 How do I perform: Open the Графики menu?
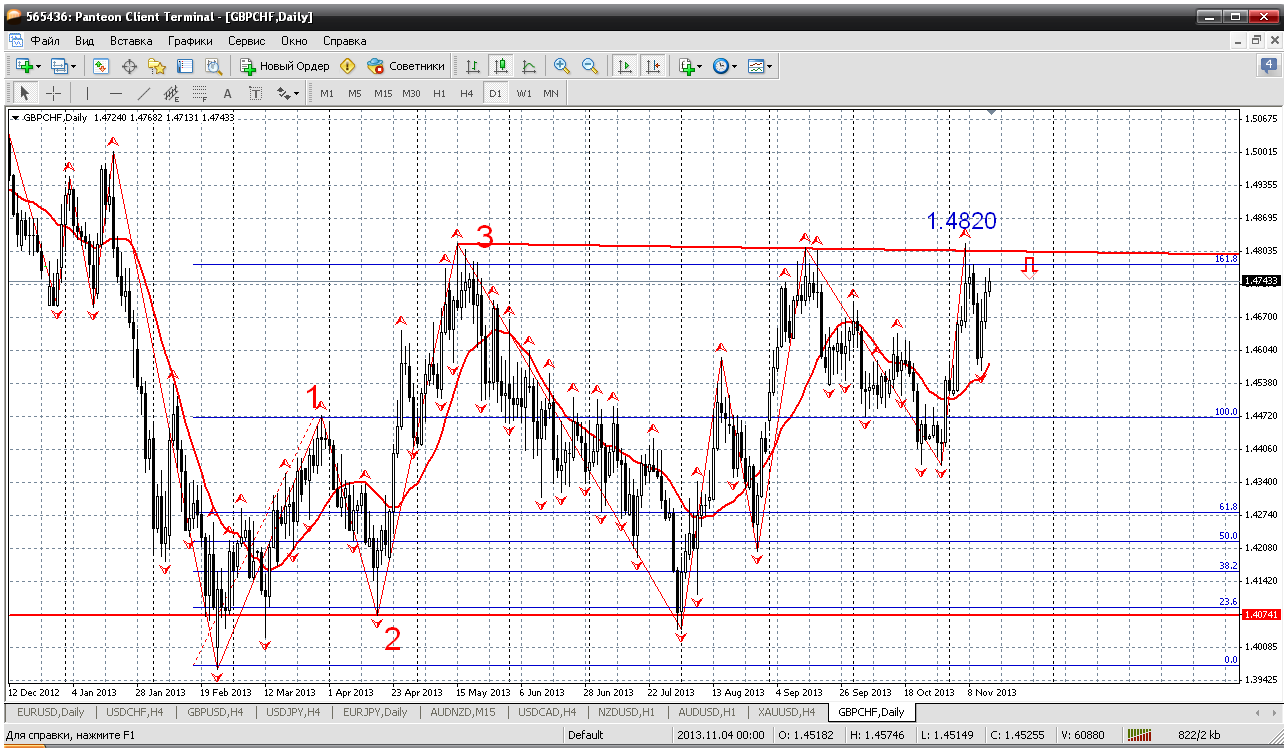[190, 41]
